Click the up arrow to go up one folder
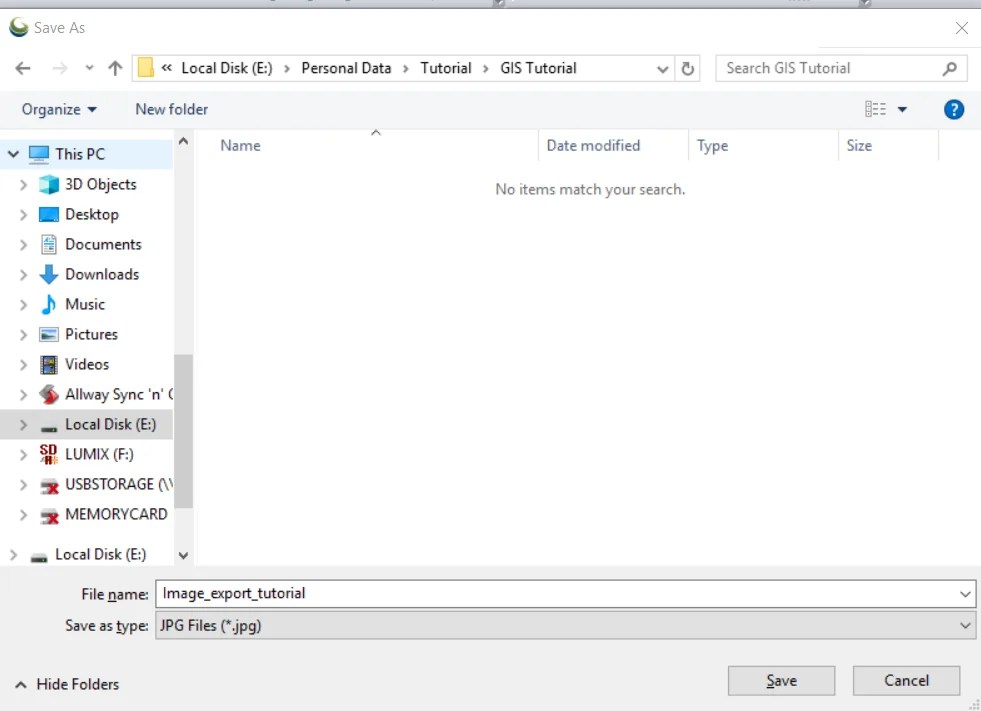Image resolution: width=981 pixels, height=711 pixels. pyautogui.click(x=115, y=68)
